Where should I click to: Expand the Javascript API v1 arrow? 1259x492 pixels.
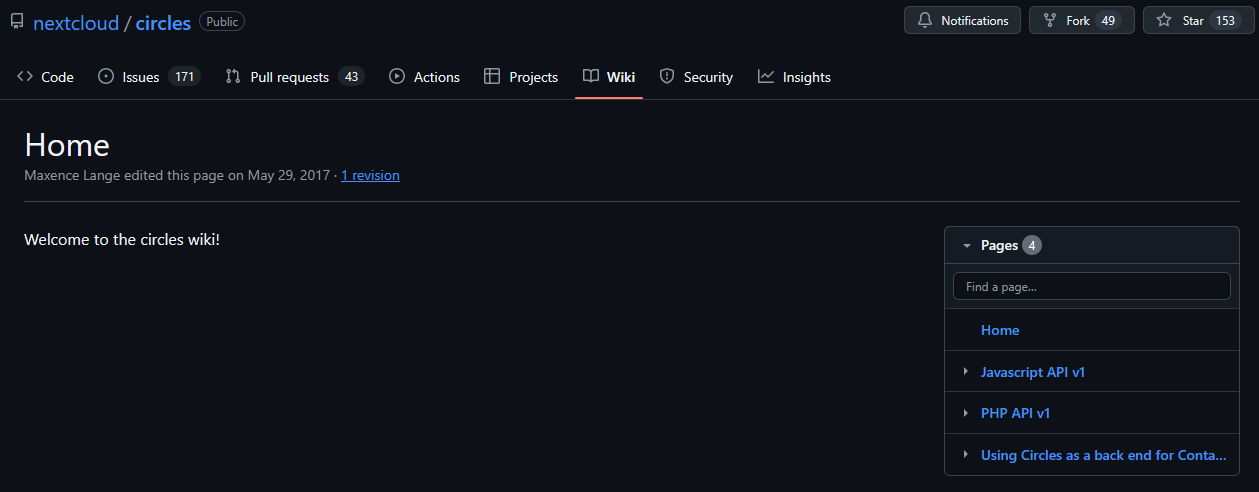[x=966, y=372]
